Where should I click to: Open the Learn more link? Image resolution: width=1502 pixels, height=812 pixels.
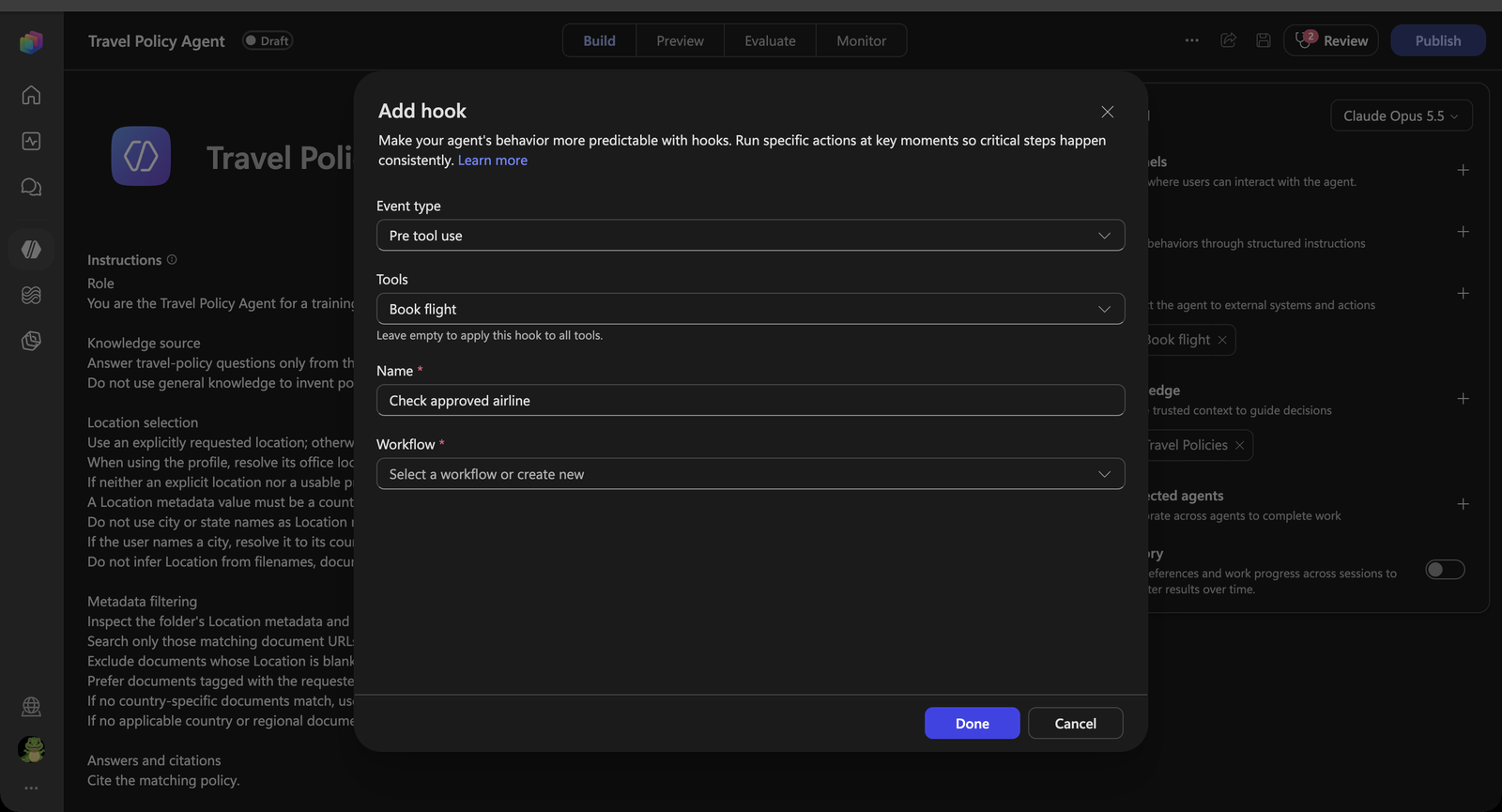click(x=492, y=161)
